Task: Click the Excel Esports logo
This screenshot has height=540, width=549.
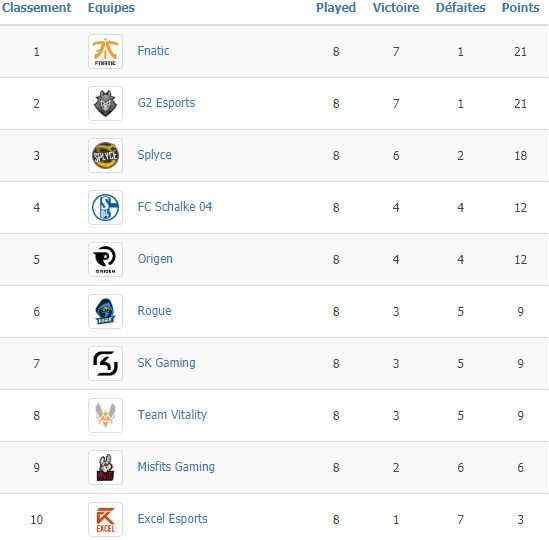Action: click(105, 520)
